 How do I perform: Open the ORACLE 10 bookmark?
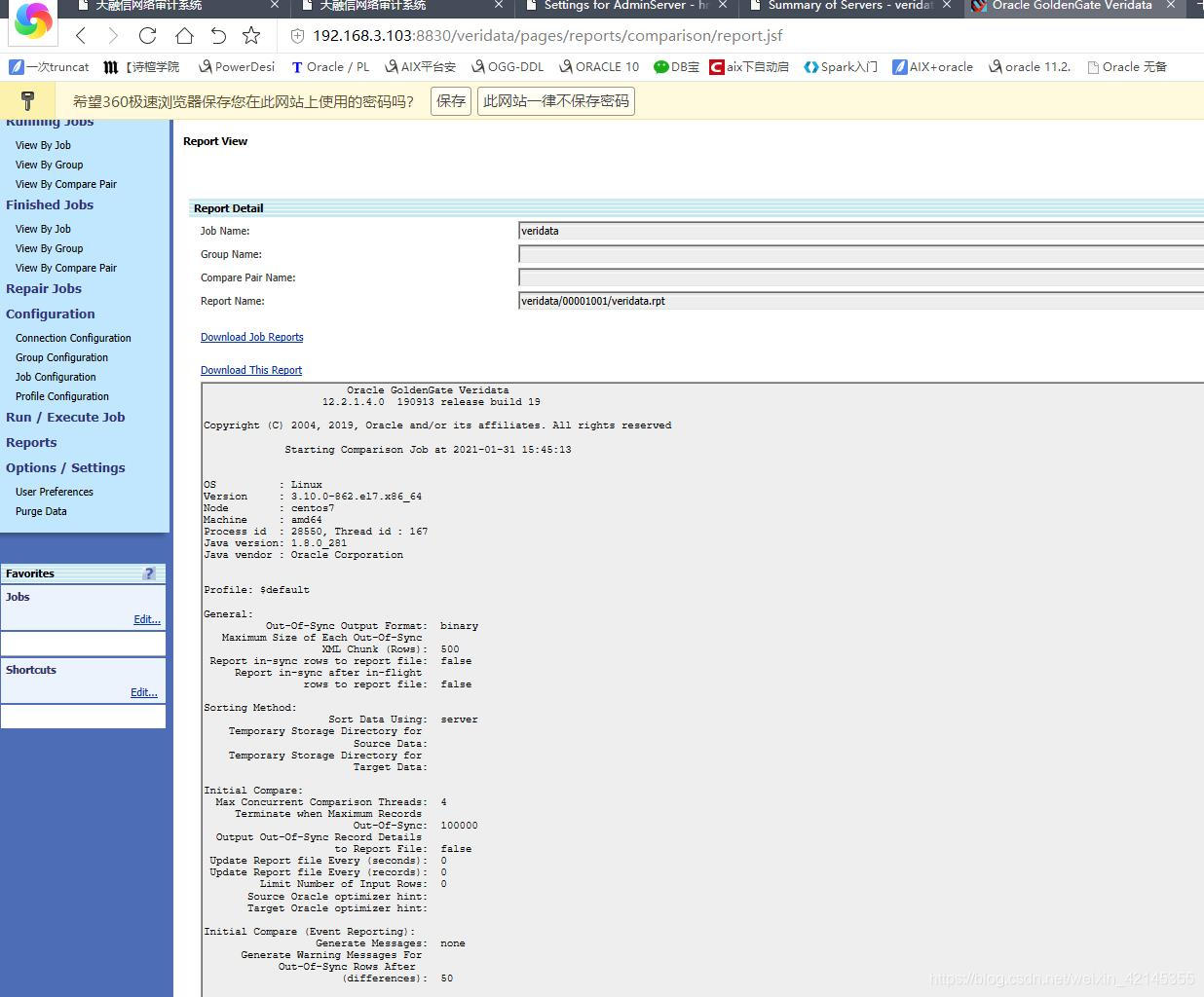coord(599,67)
